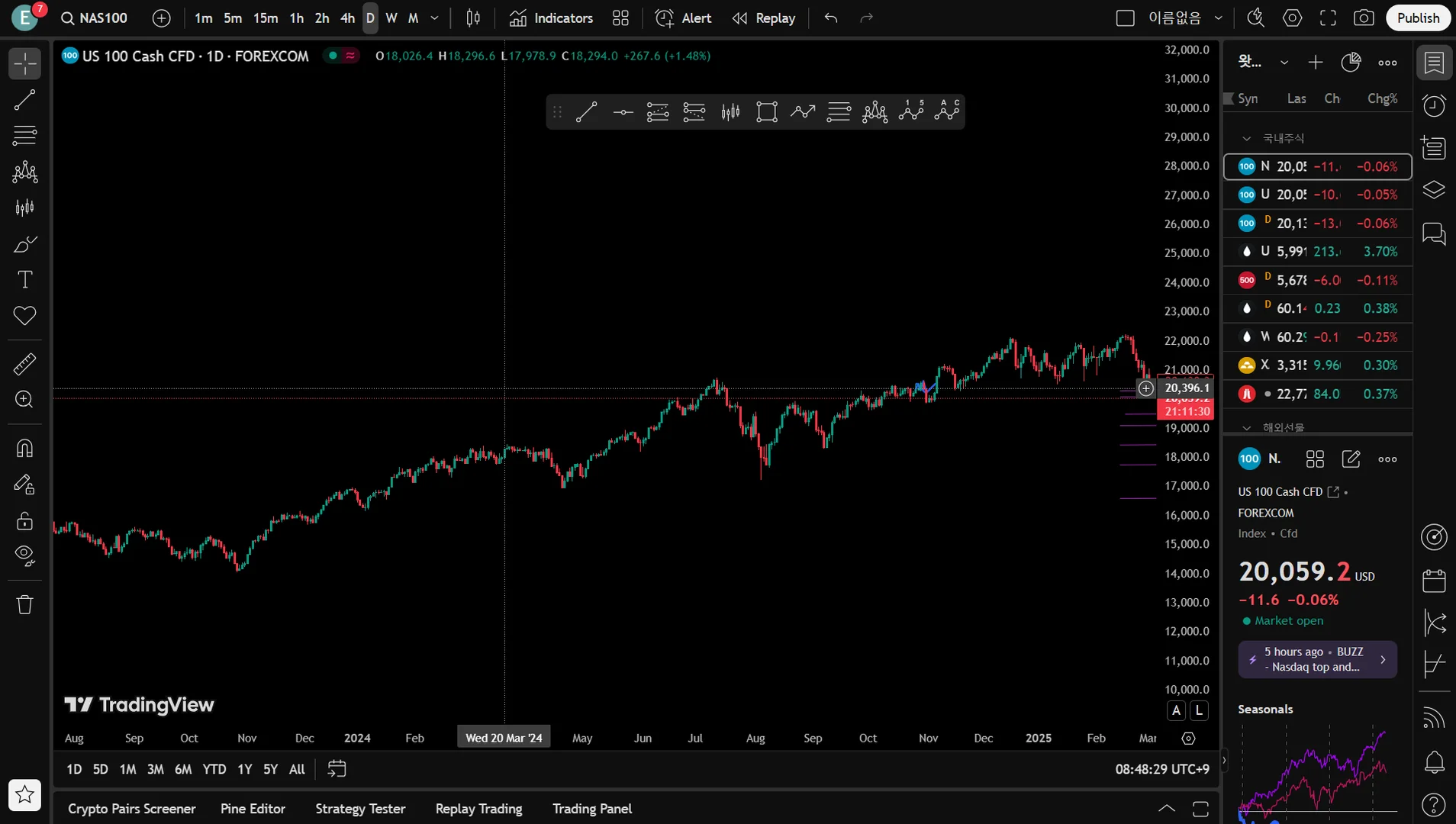
Task: Open chart settings hexagon icon
Action: click(x=1292, y=18)
